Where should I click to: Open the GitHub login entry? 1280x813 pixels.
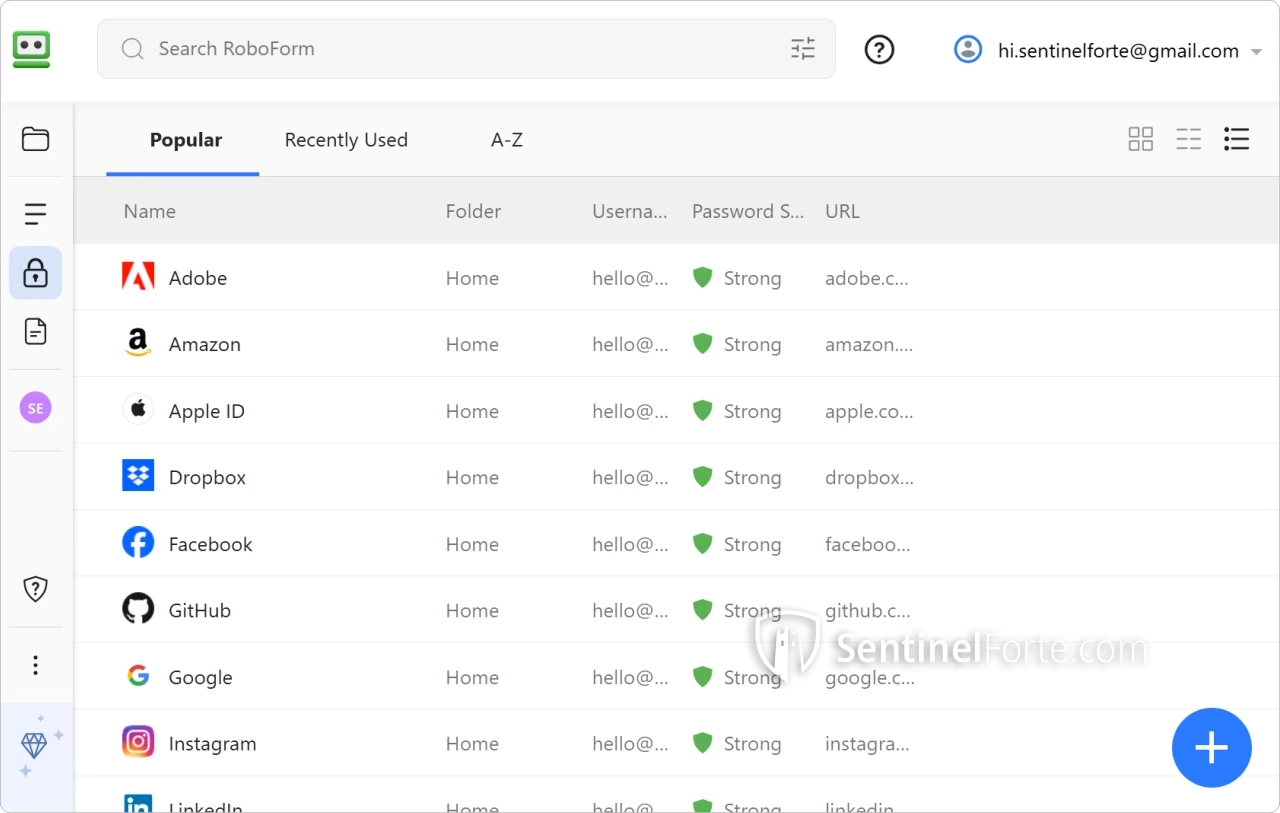coord(676,610)
